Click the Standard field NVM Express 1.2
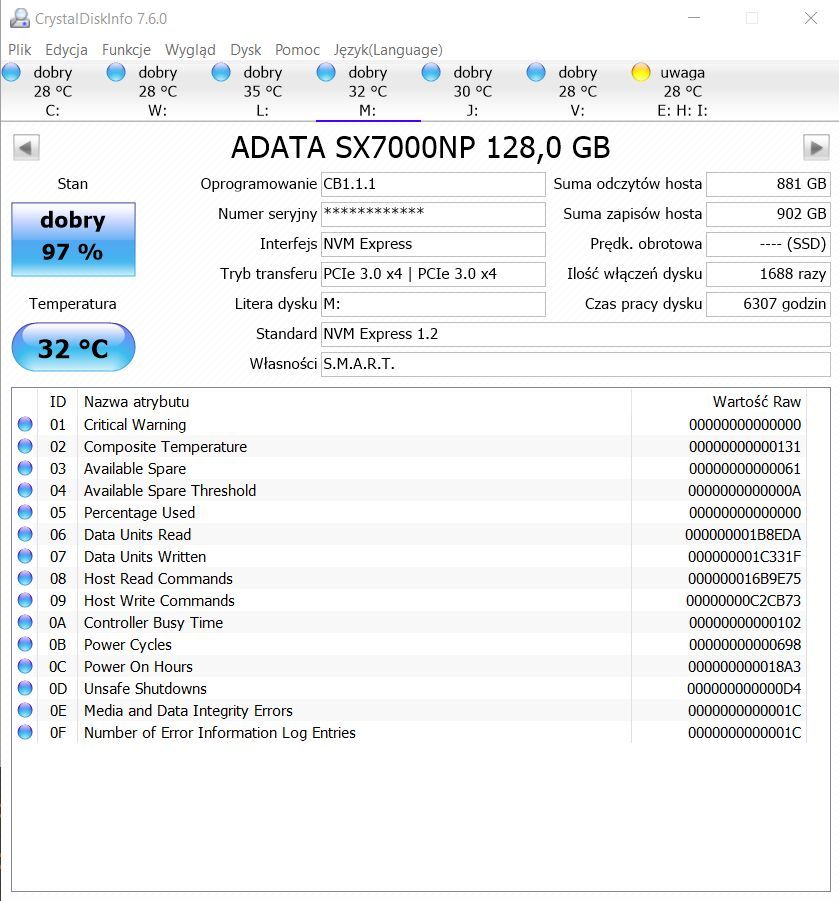Viewport: 839px width, 901px height. click(576, 334)
